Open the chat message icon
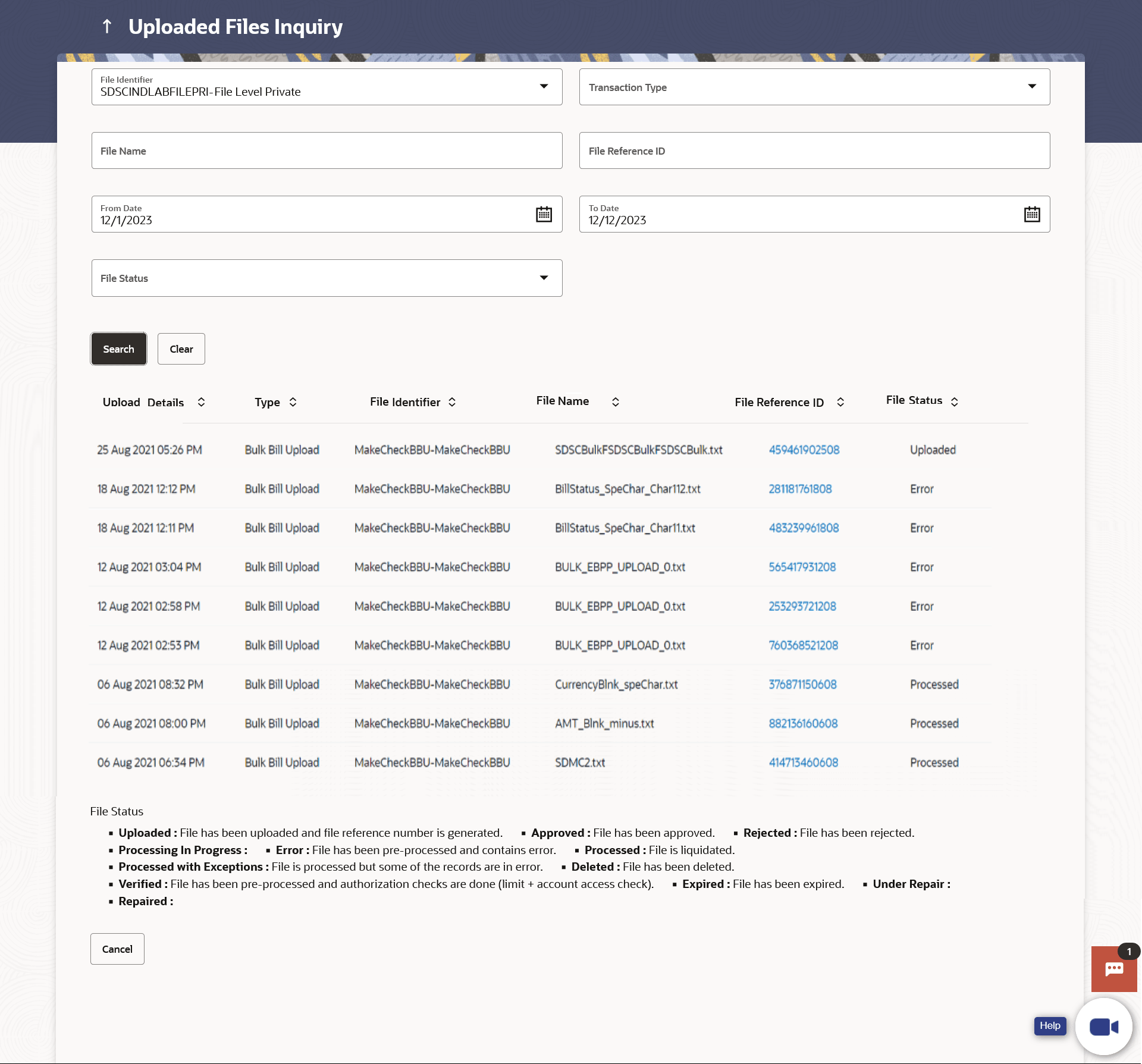The height and width of the screenshot is (1064, 1142). (x=1114, y=969)
